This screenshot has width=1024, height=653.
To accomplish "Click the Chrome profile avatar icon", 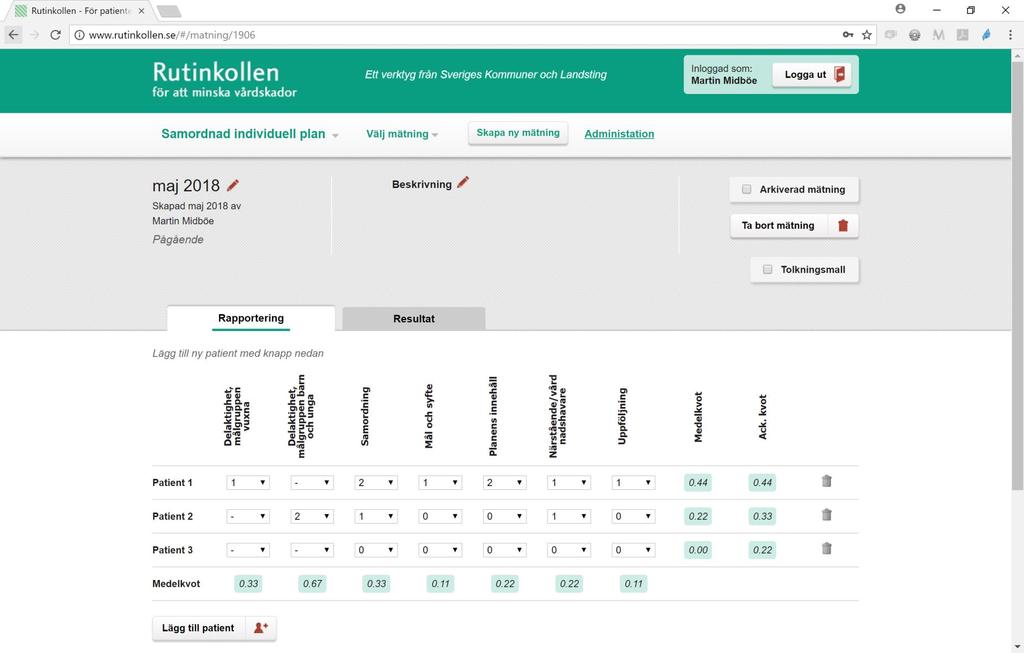I will tap(901, 9).
